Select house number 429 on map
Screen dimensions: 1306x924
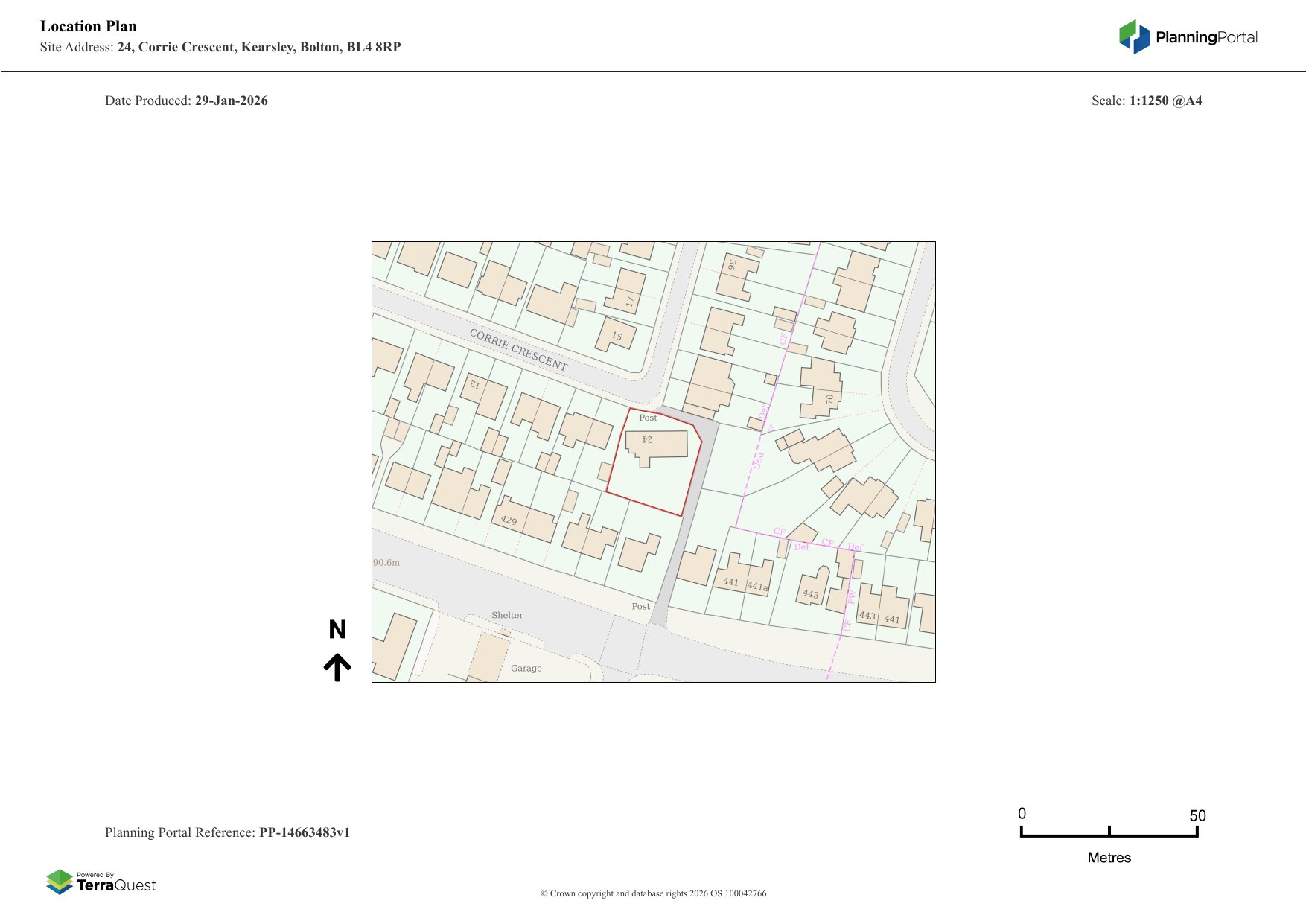coord(509,520)
